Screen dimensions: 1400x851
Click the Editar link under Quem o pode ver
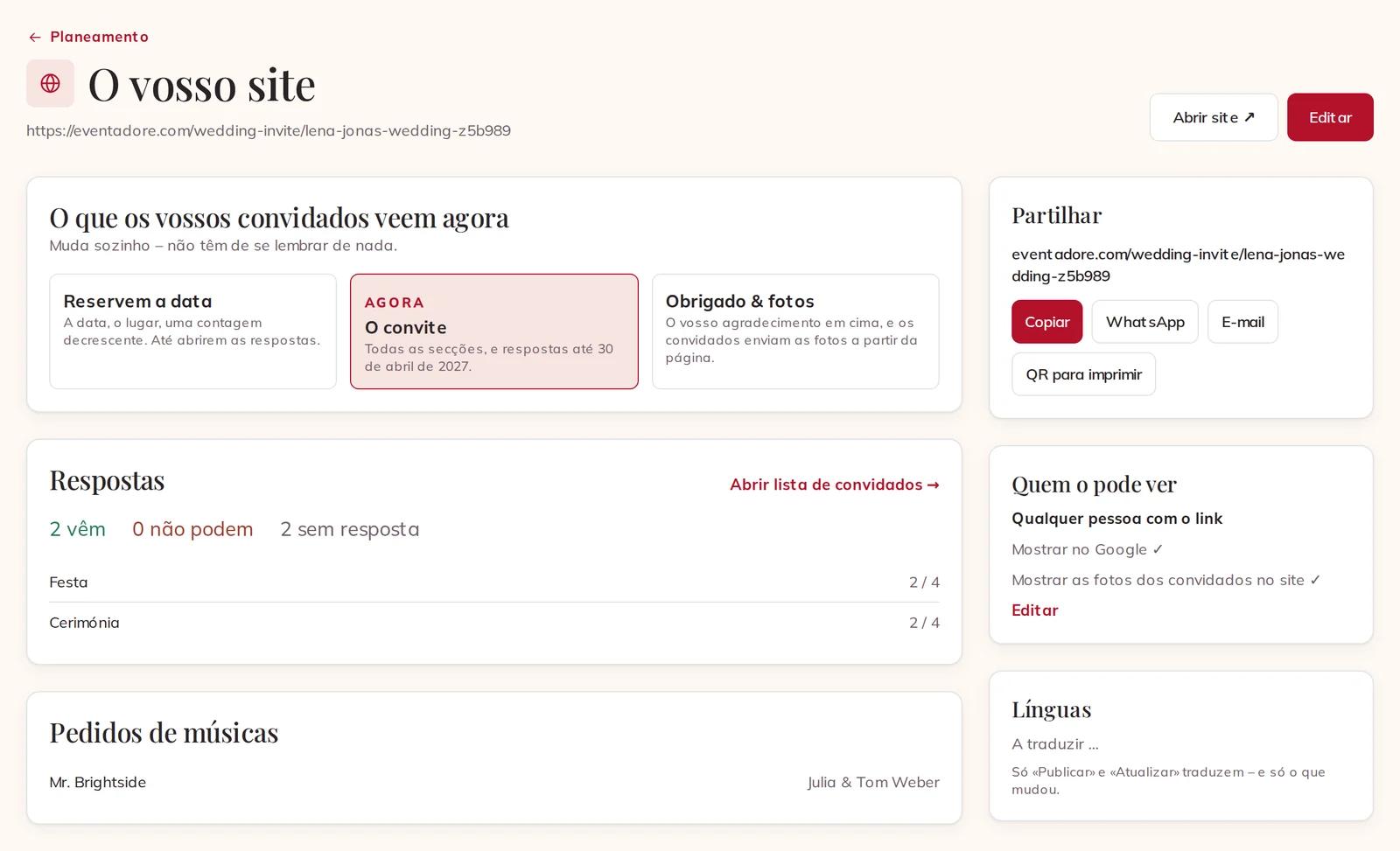point(1035,610)
